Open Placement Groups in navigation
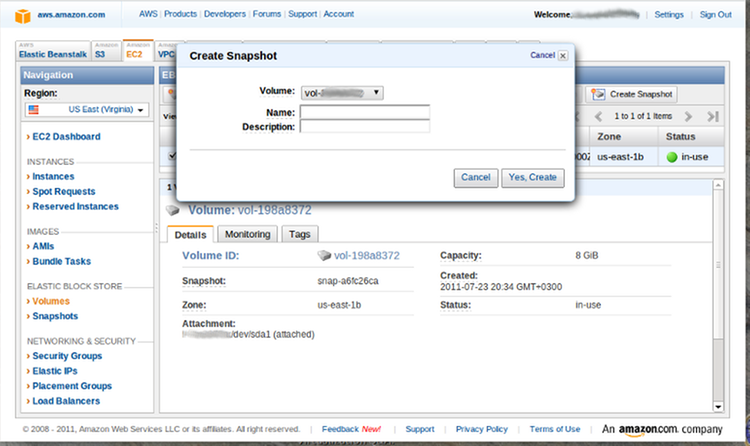The width and height of the screenshot is (750, 446). (x=72, y=386)
